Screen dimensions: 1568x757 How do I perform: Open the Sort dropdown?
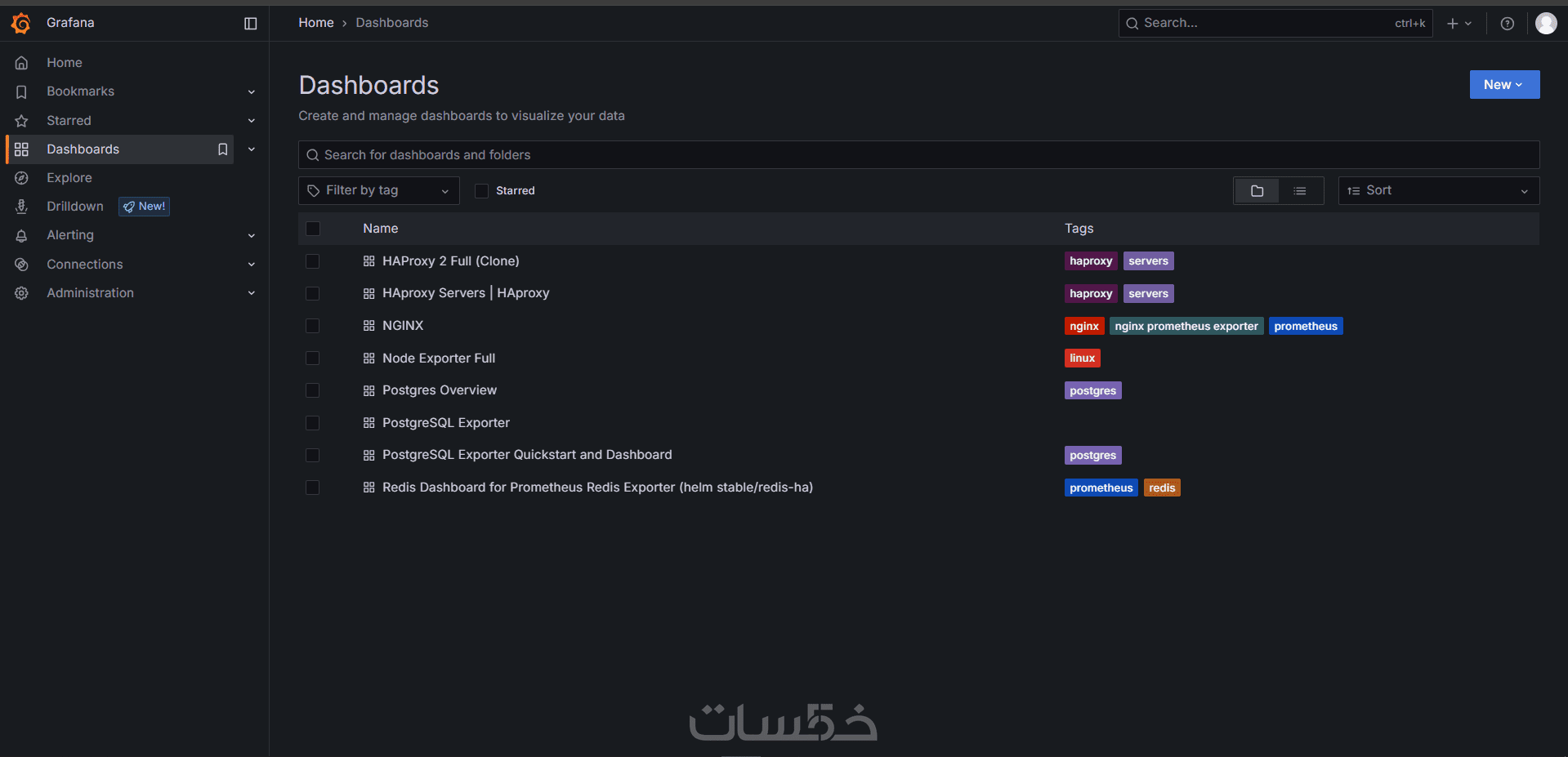pyautogui.click(x=1439, y=191)
